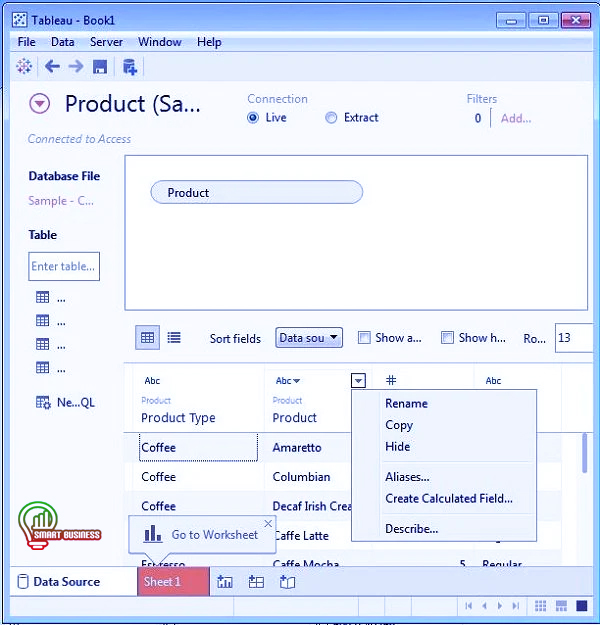Open the Server menu

tap(106, 42)
